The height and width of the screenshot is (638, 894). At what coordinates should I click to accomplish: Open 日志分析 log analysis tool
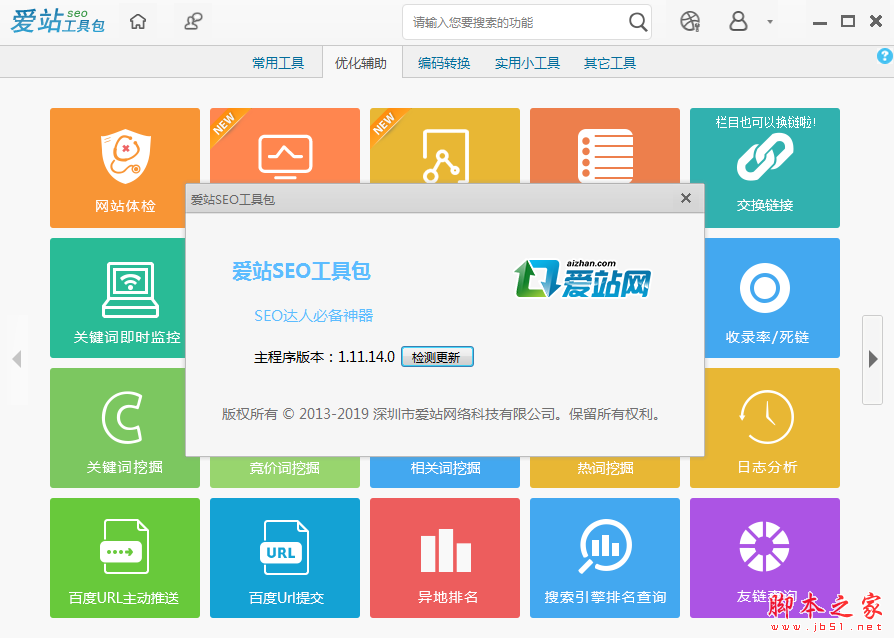tap(772, 428)
